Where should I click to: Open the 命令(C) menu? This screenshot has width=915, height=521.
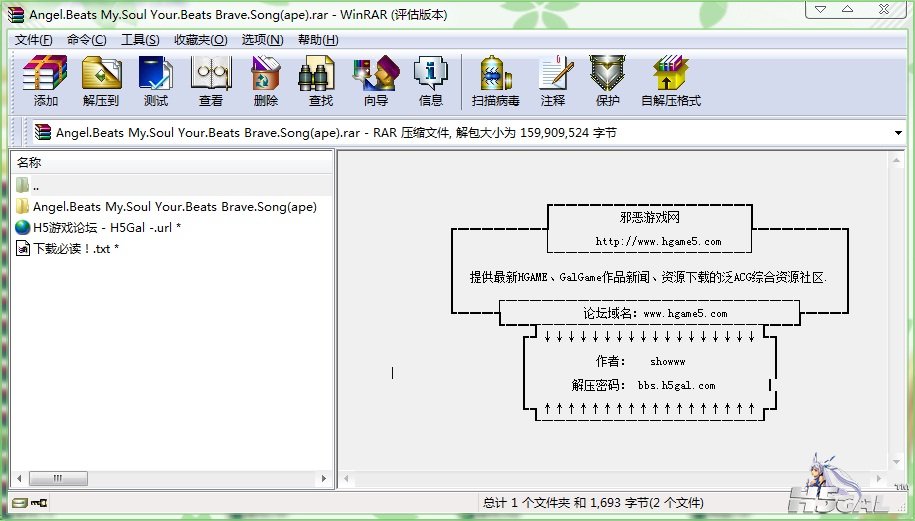point(86,40)
